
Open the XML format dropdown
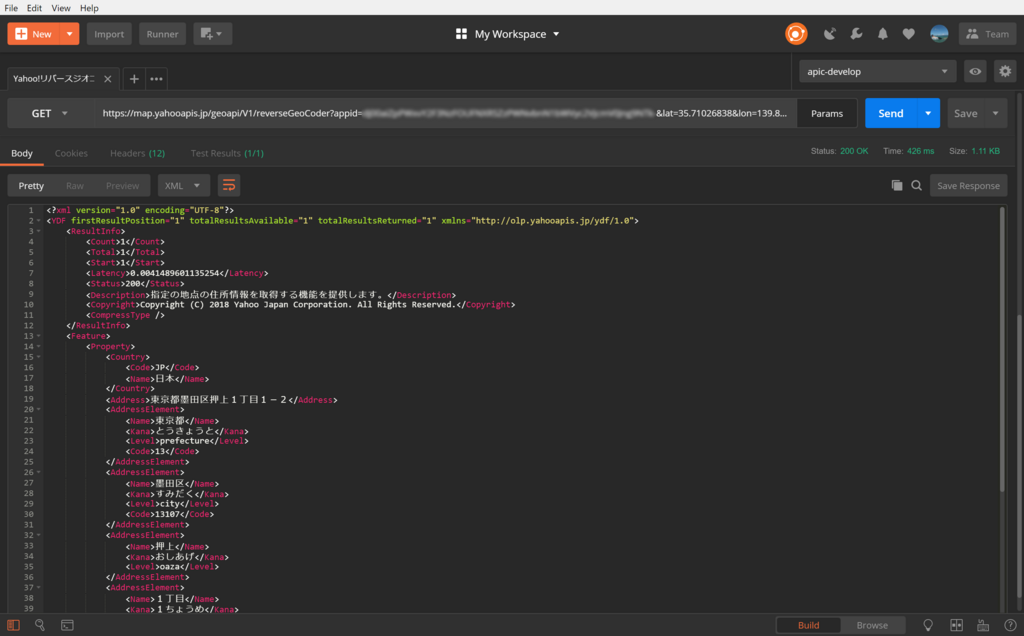point(183,185)
